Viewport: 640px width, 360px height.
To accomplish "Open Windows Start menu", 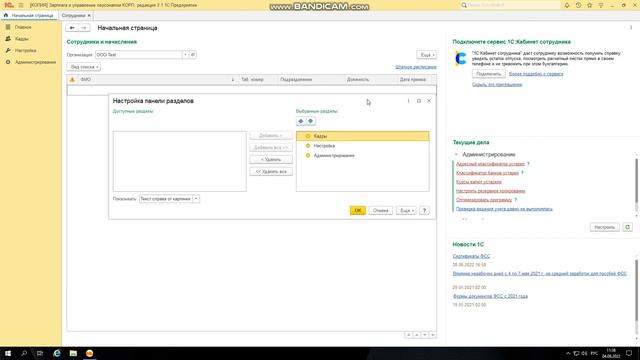I will pos(8,353).
